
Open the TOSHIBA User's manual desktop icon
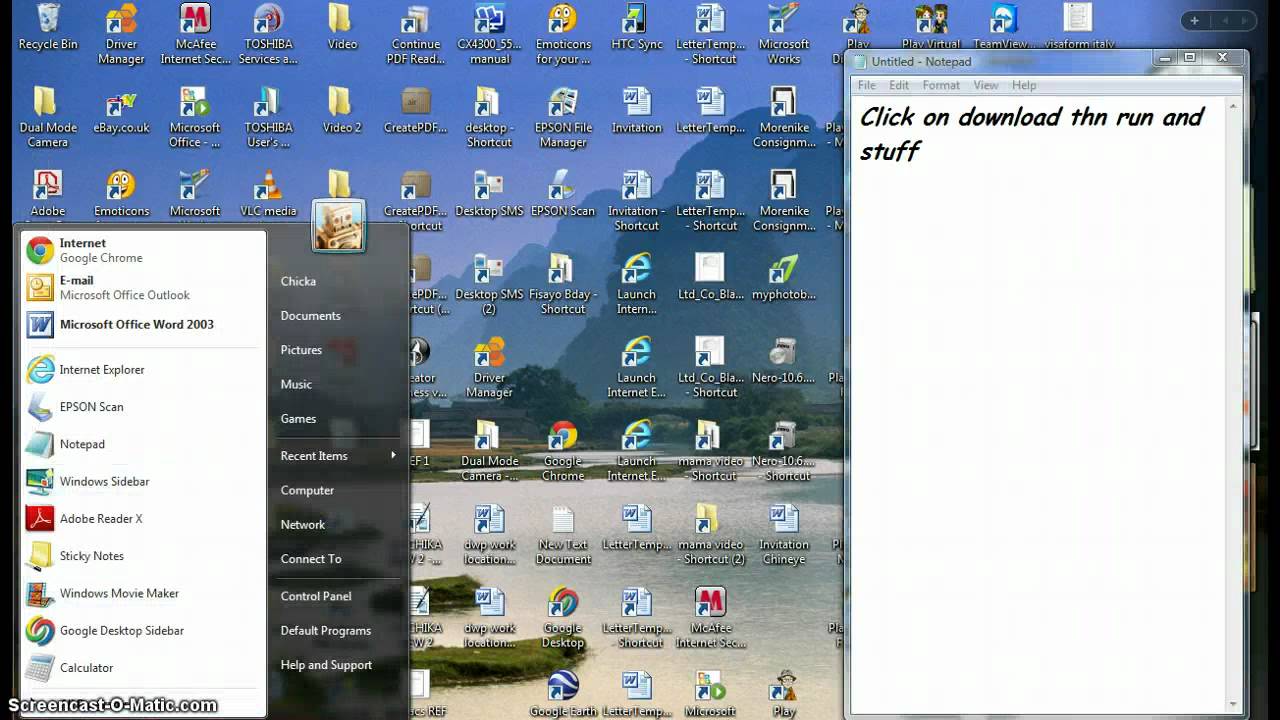tap(268, 118)
